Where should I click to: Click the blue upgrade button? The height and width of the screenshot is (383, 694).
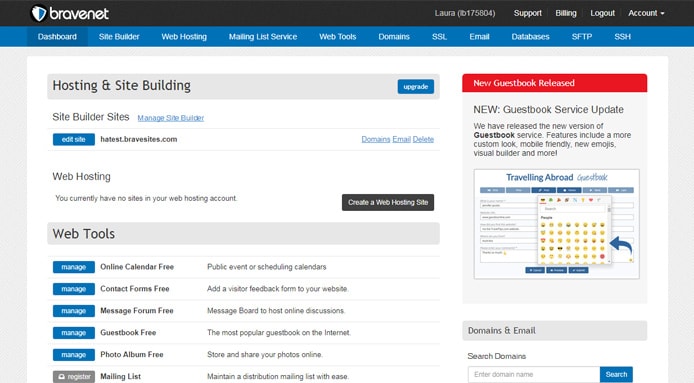pyautogui.click(x=416, y=87)
